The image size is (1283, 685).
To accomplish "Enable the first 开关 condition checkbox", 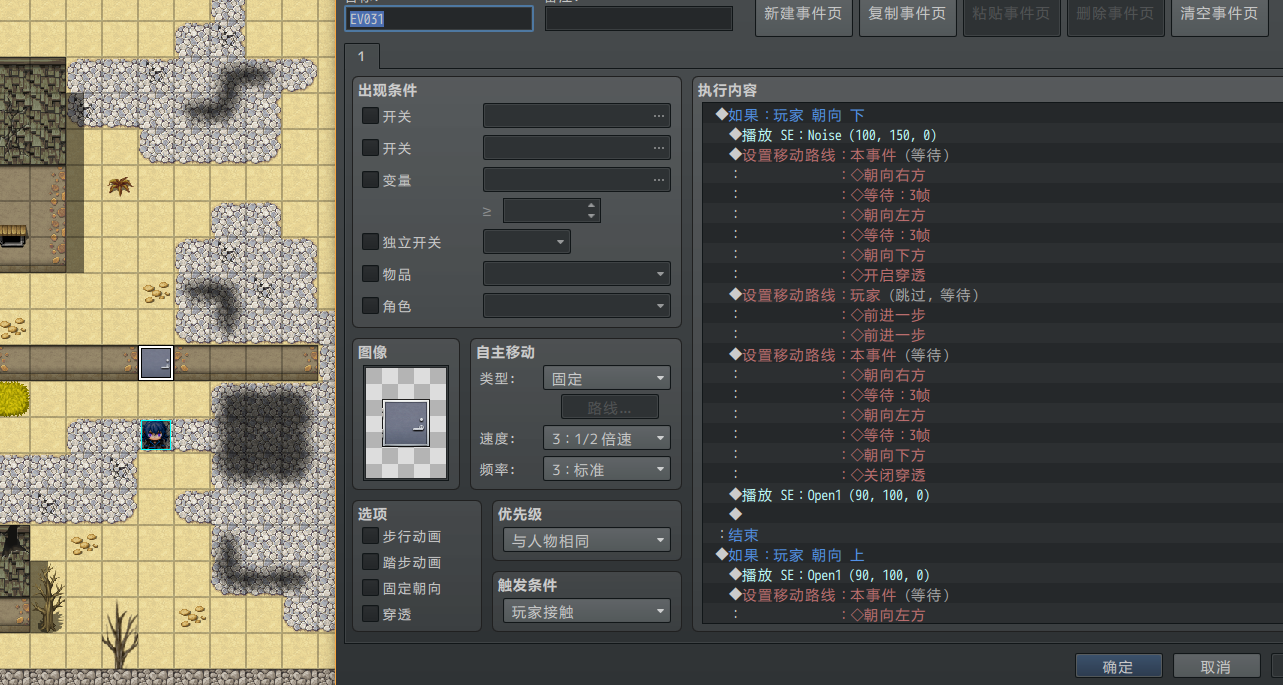I will [x=370, y=116].
